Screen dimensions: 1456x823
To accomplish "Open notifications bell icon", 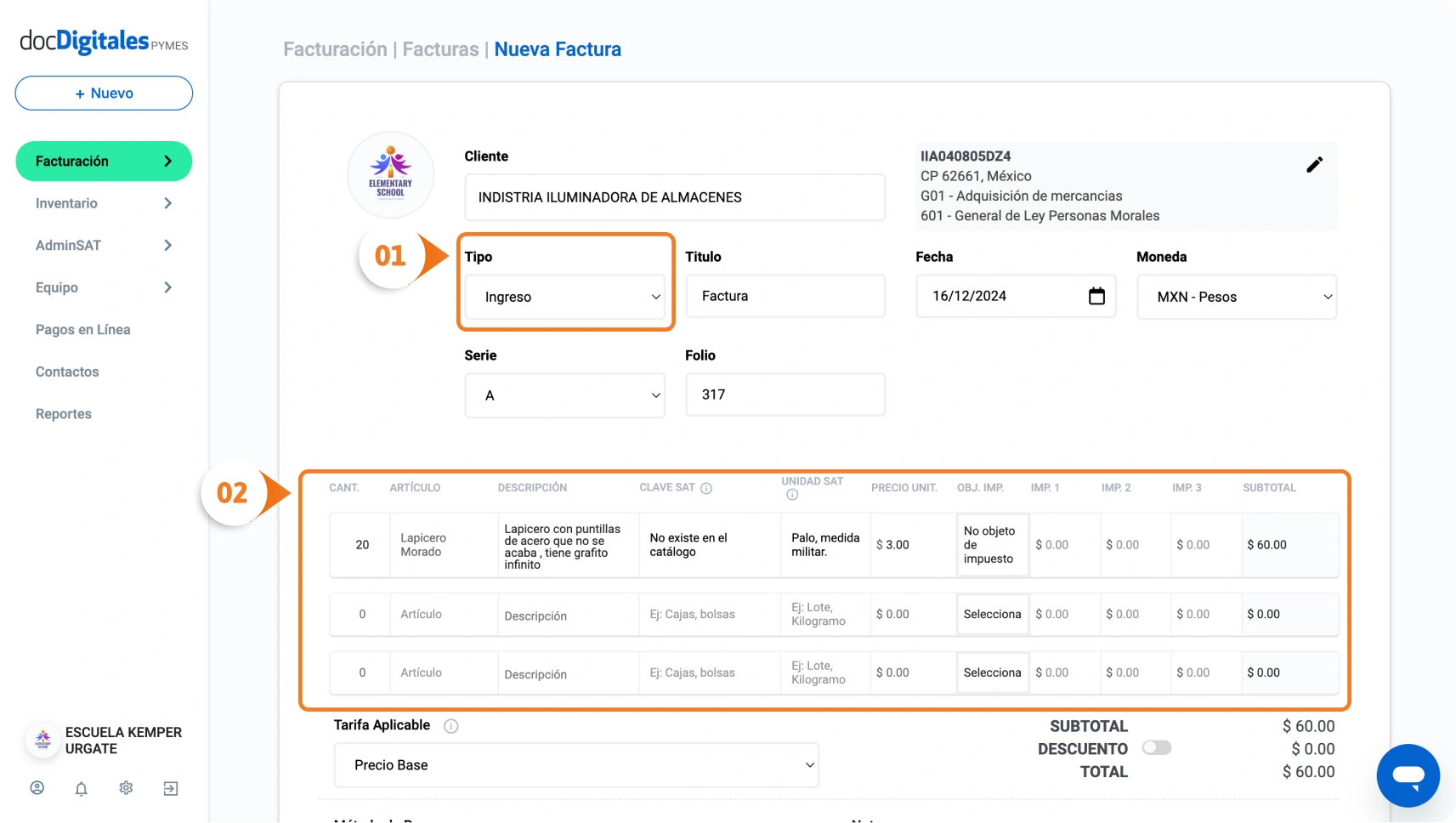I will (82, 789).
